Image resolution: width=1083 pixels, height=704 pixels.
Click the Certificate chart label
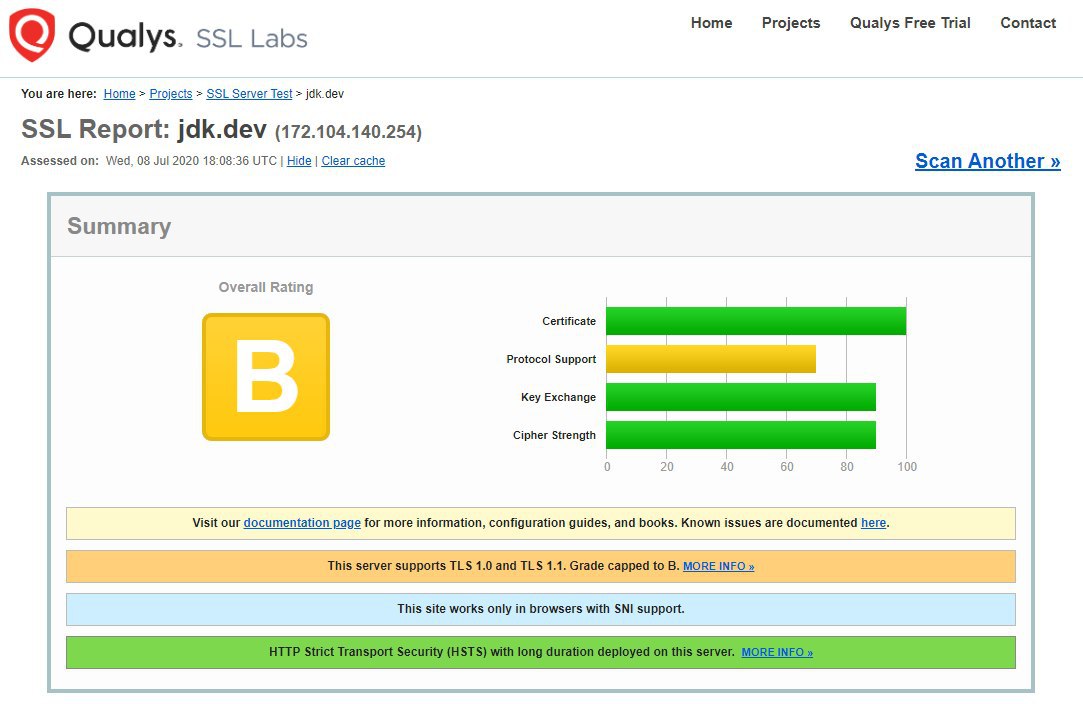tap(569, 321)
